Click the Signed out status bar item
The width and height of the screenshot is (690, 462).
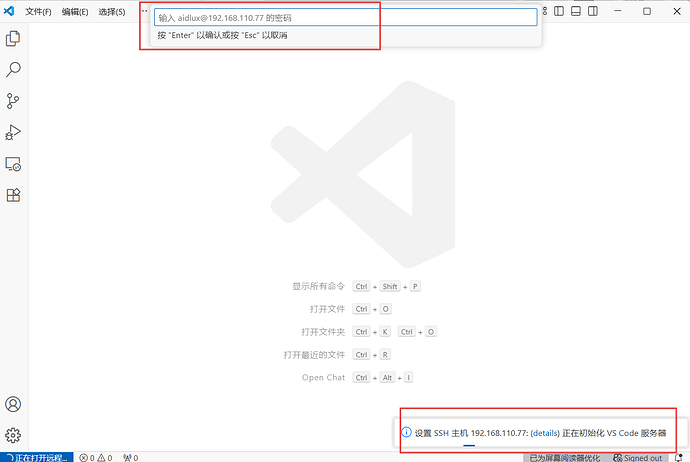click(649, 457)
